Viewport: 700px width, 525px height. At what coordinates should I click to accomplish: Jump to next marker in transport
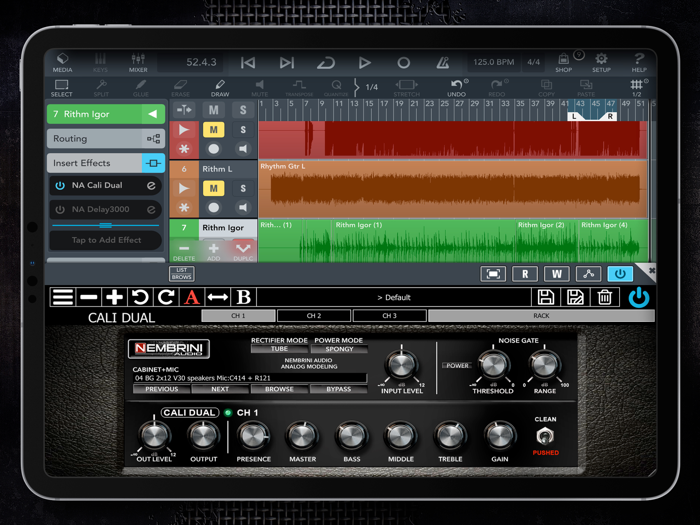pos(287,63)
